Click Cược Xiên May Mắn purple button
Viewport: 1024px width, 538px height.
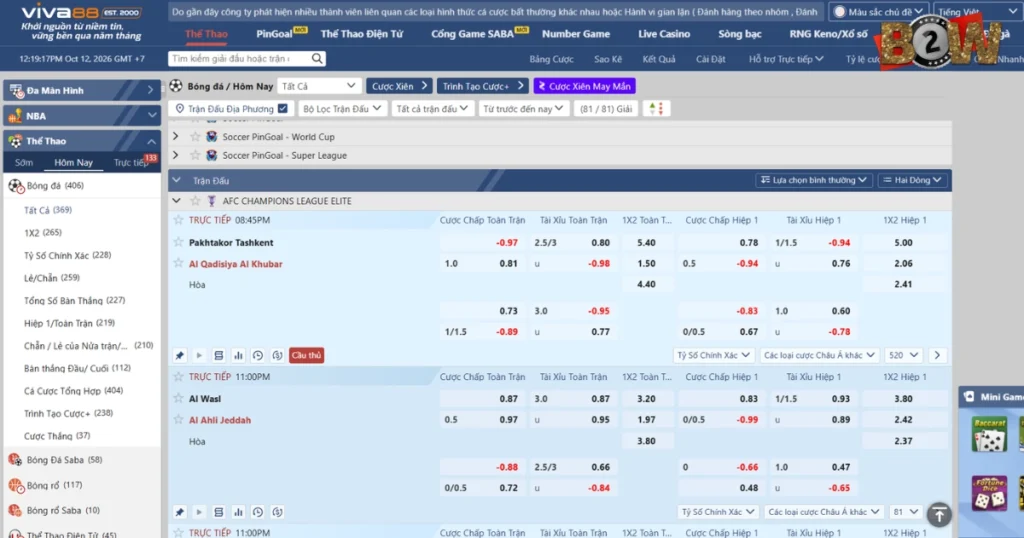pyautogui.click(x=584, y=86)
